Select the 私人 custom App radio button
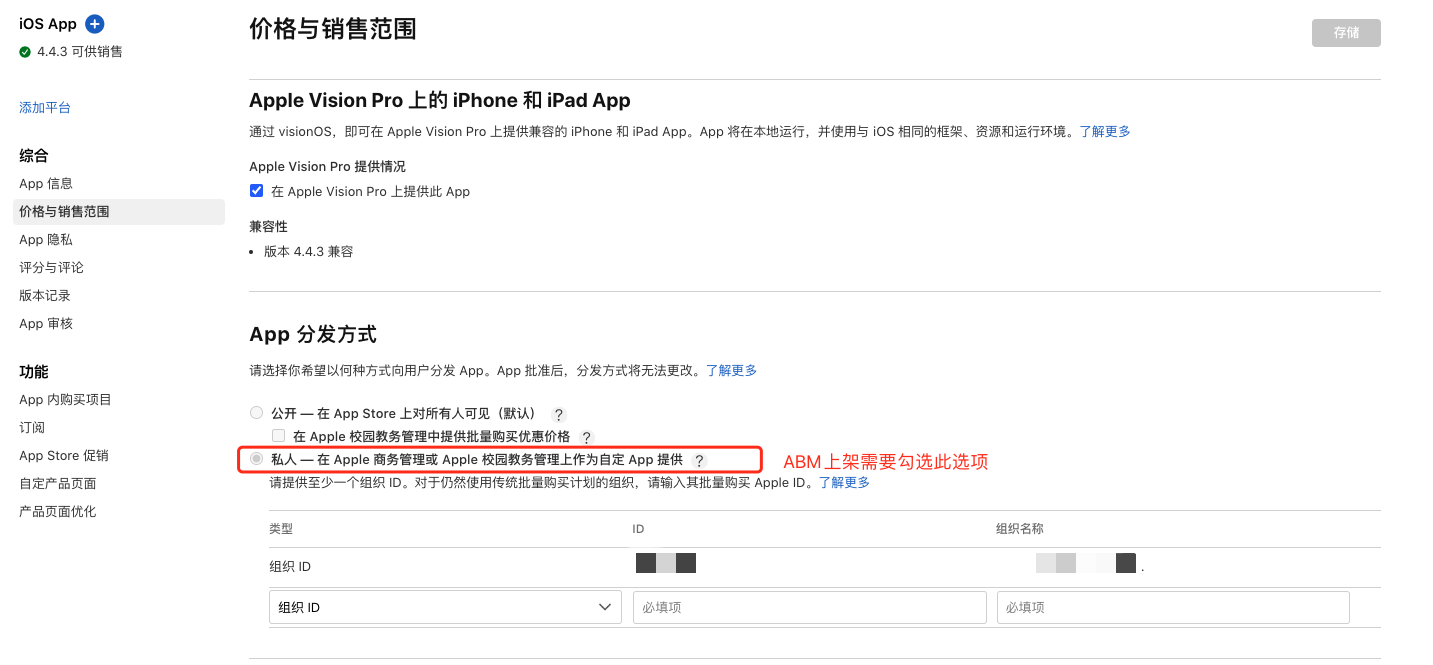Viewport: 1433px width, 665px height. [257, 459]
